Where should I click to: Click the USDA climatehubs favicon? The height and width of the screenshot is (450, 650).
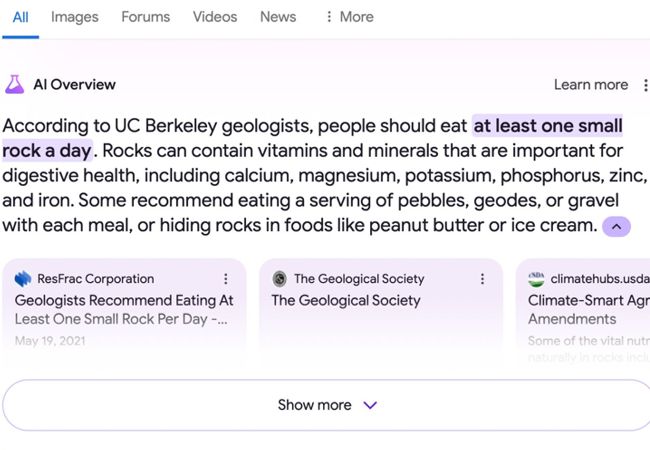point(536,279)
